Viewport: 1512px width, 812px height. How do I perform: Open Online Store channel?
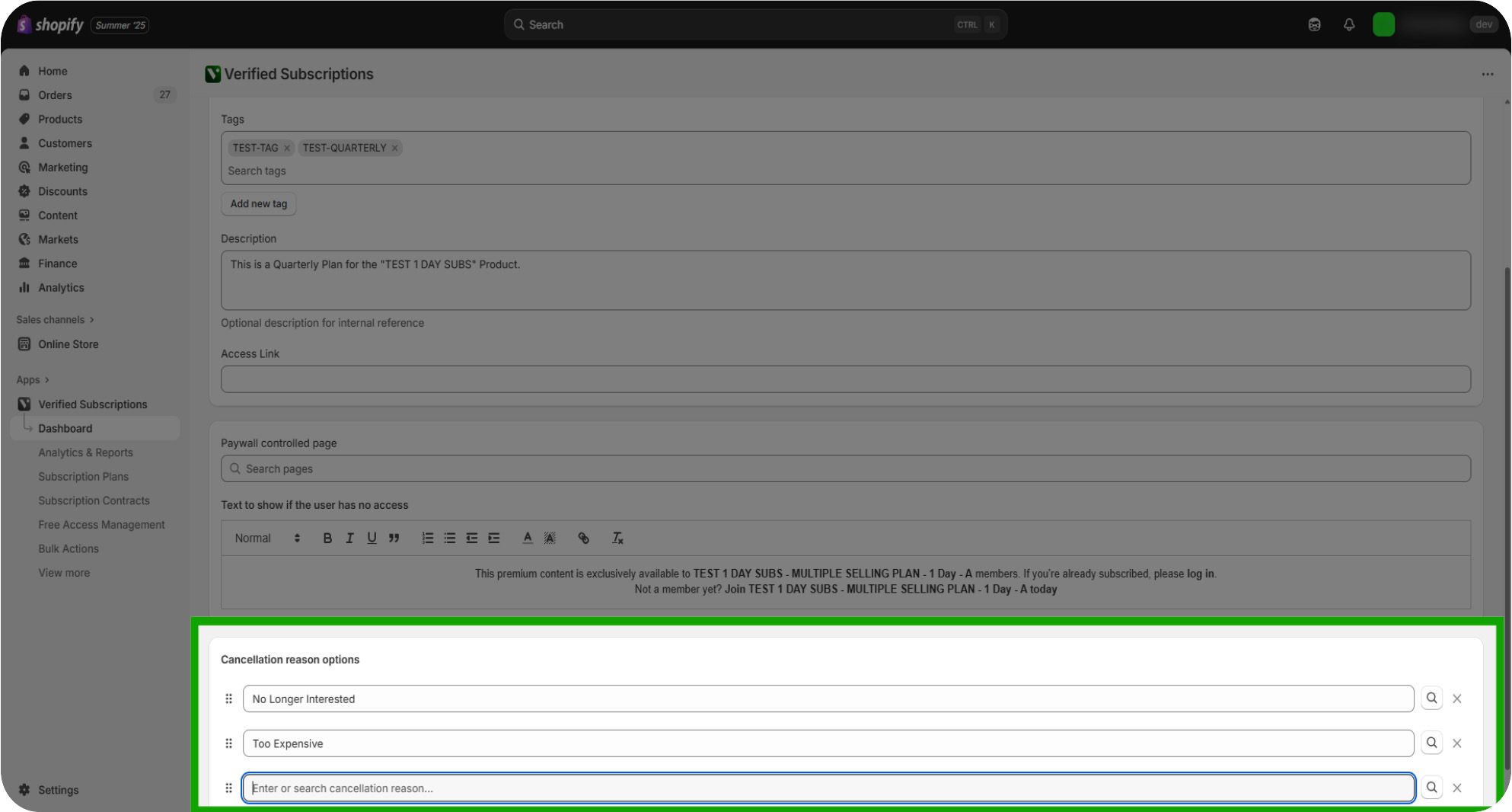(69, 344)
